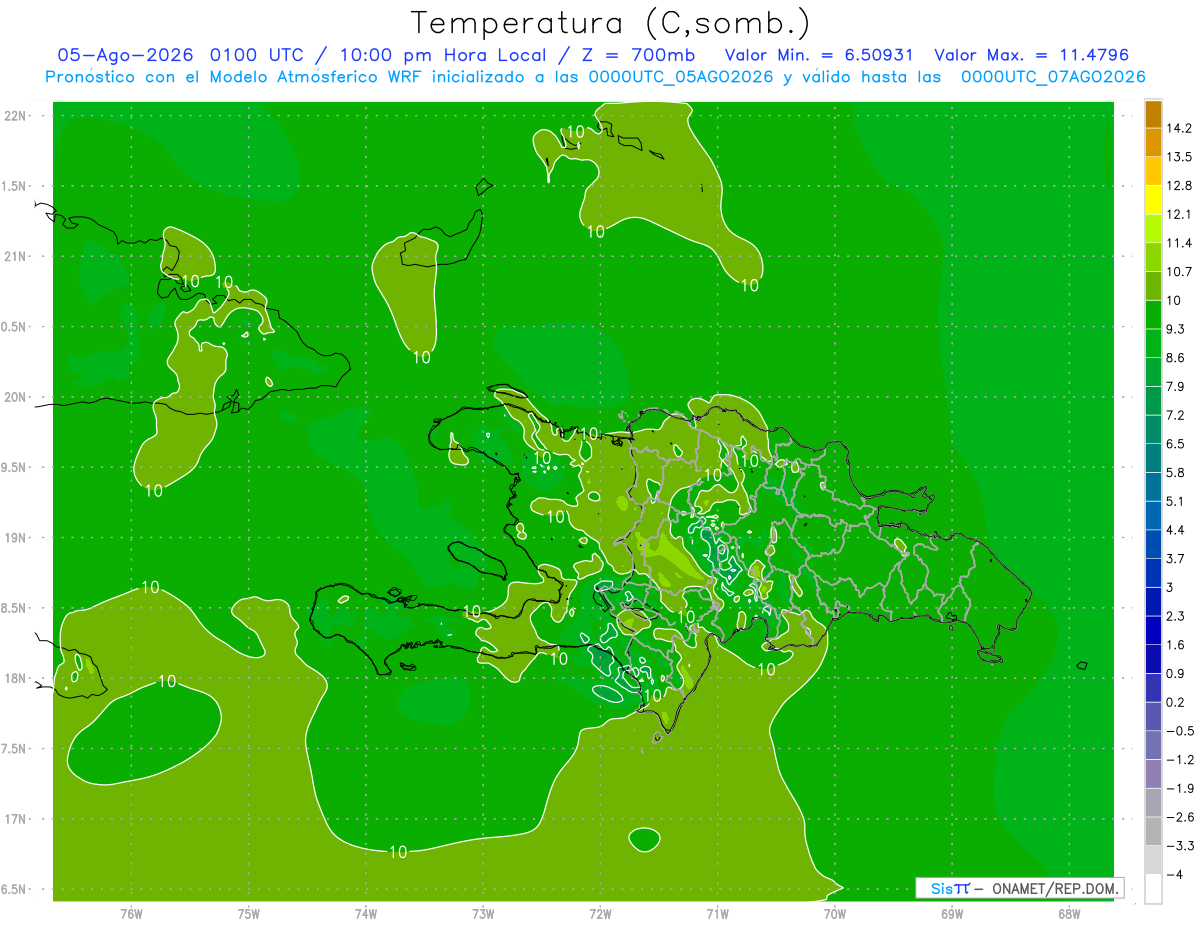This screenshot has height=927, width=1200.
Task: Click the 72W longitude axis label
Action: point(600,914)
